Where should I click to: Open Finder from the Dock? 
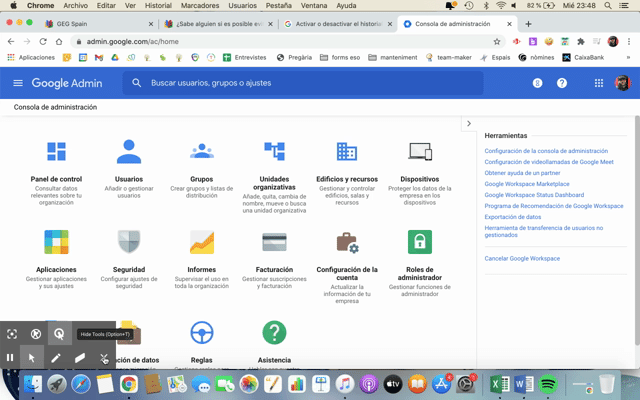coord(33,384)
